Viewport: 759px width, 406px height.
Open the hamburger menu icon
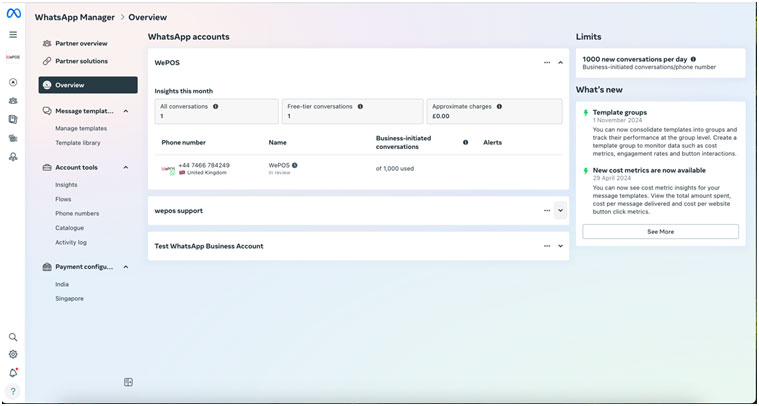[13, 34]
